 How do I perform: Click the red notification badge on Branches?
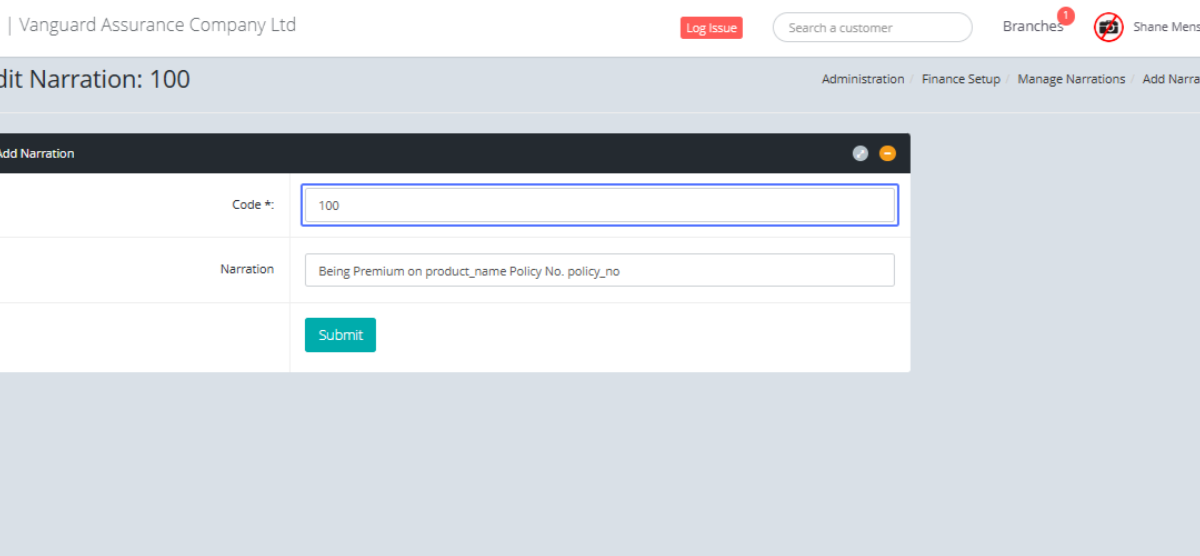pyautogui.click(x=1065, y=16)
